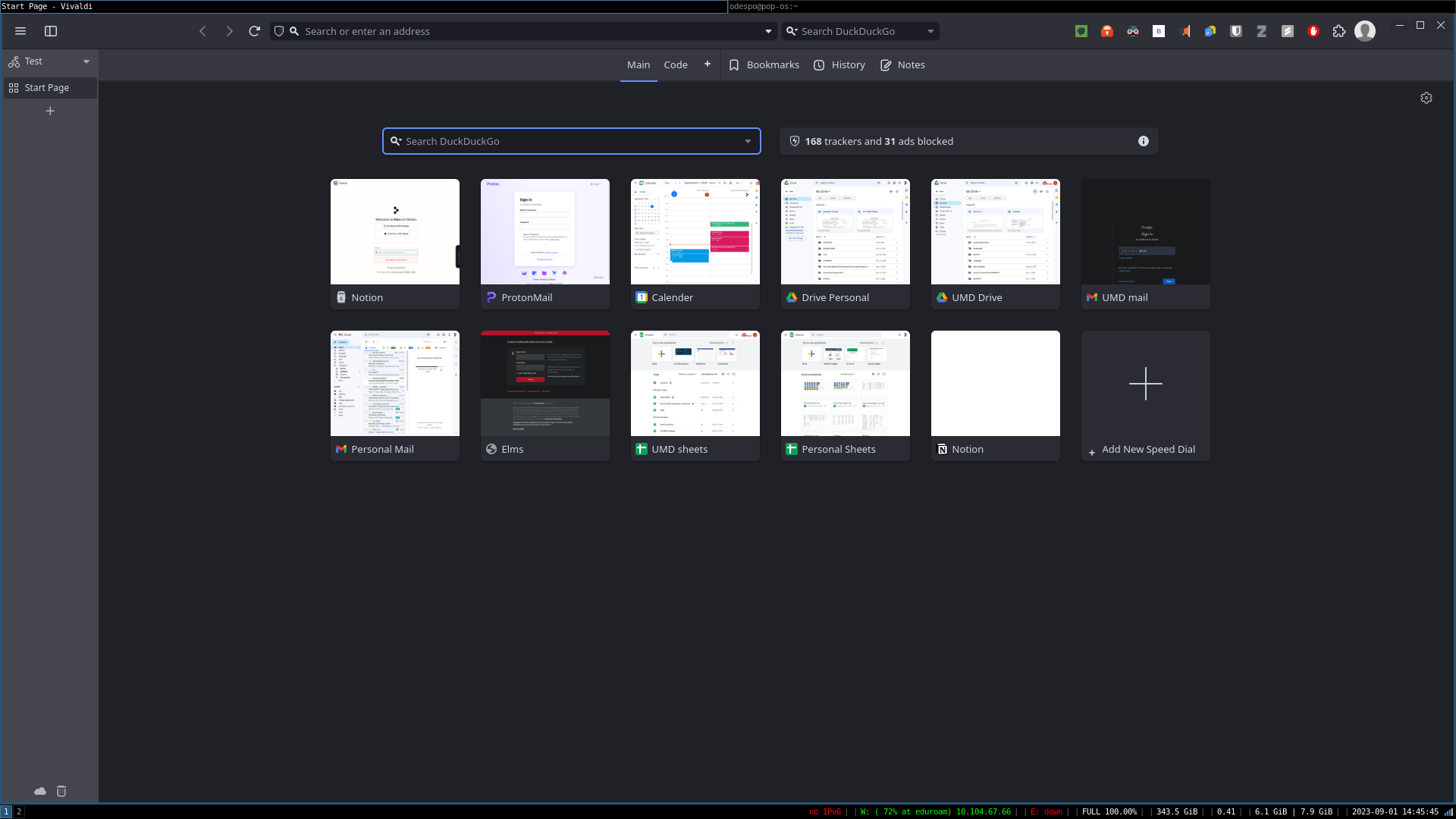Click the goggles-face extension icon
Screen dimensions: 1456x819
coord(1133,31)
